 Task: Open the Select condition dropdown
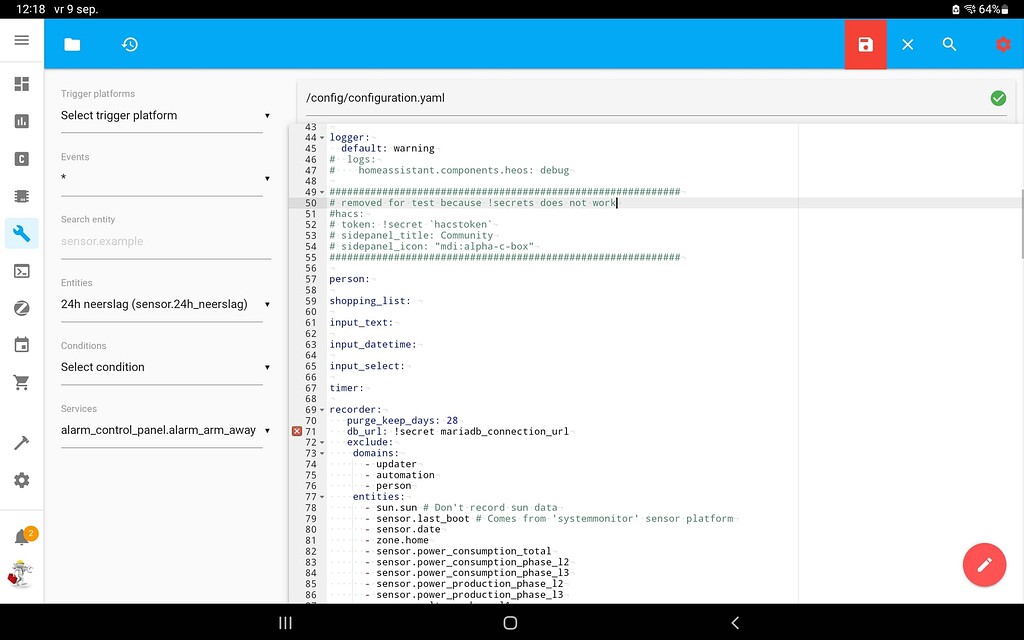(x=165, y=367)
